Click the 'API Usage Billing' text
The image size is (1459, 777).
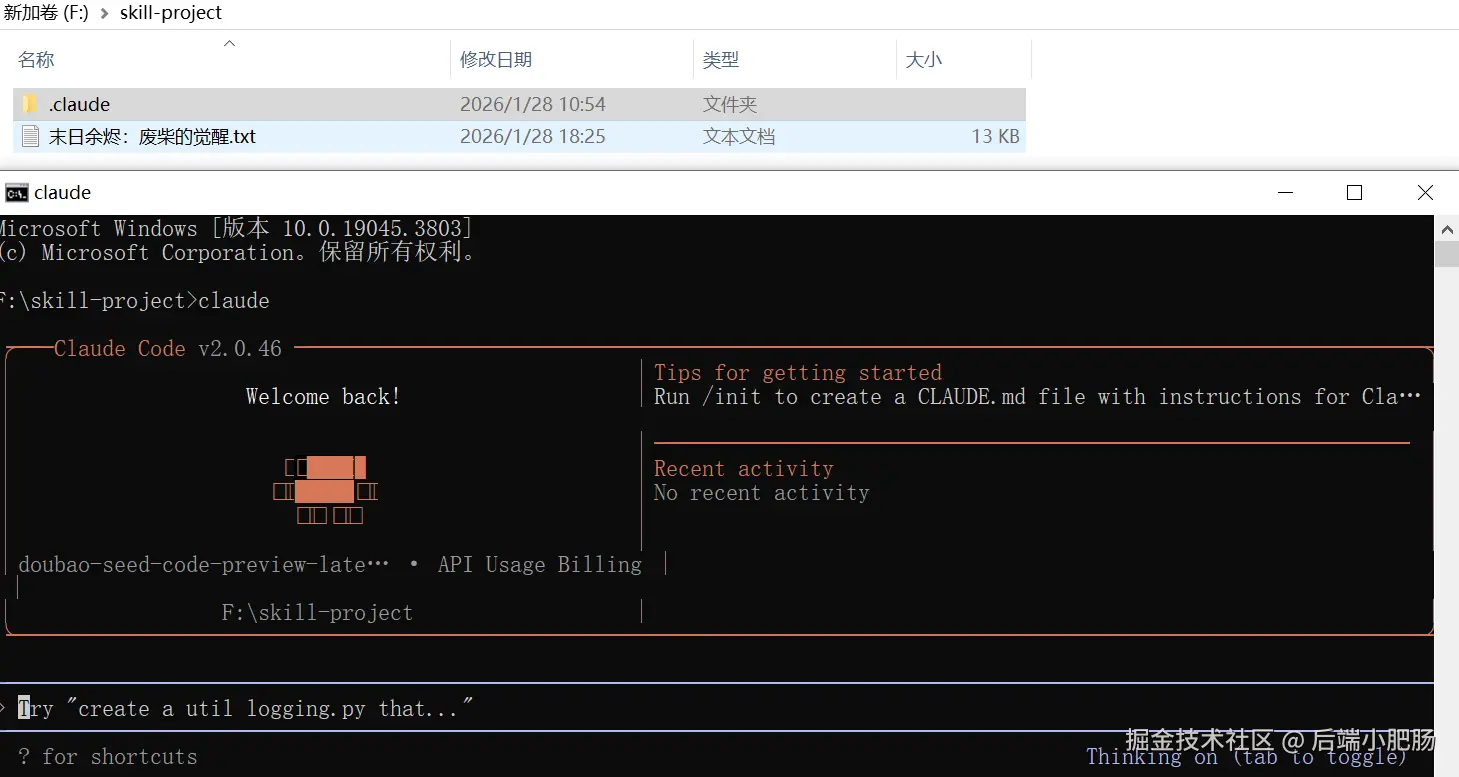pos(540,565)
